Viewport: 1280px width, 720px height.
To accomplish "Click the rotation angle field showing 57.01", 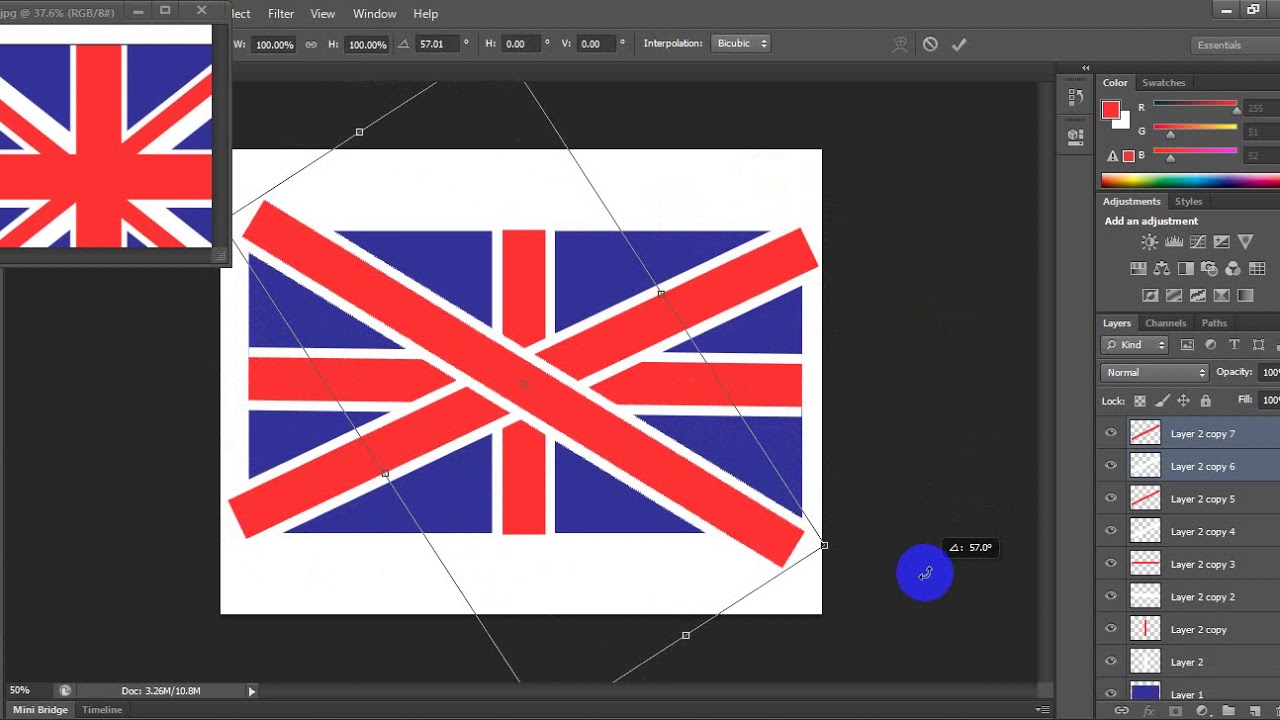I will point(437,44).
